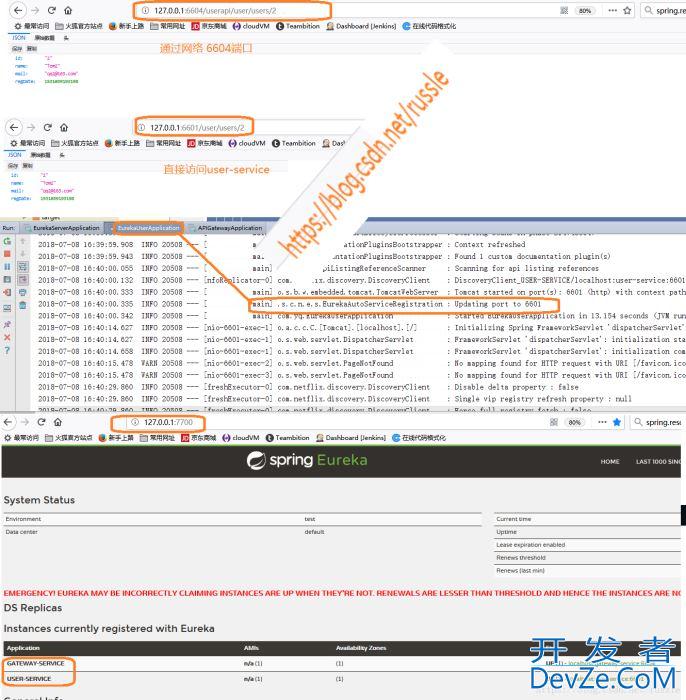Pause output in the Run panel
Image resolution: width=686 pixels, height=700 pixels.
point(8,267)
